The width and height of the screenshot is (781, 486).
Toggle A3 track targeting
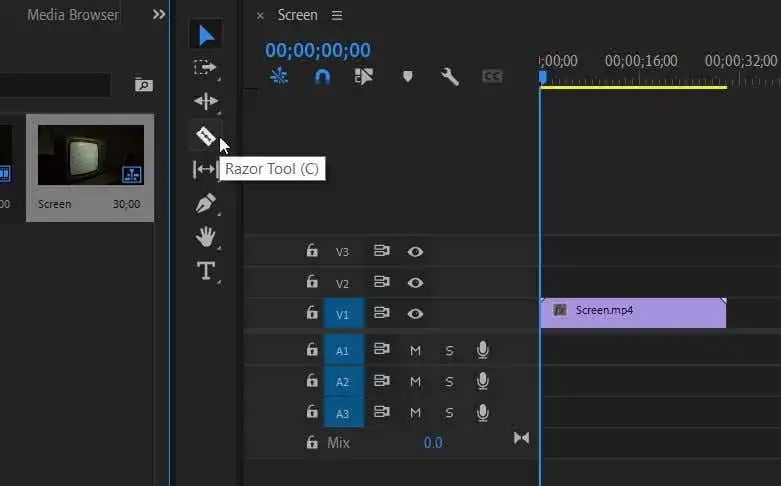pyautogui.click(x=344, y=413)
